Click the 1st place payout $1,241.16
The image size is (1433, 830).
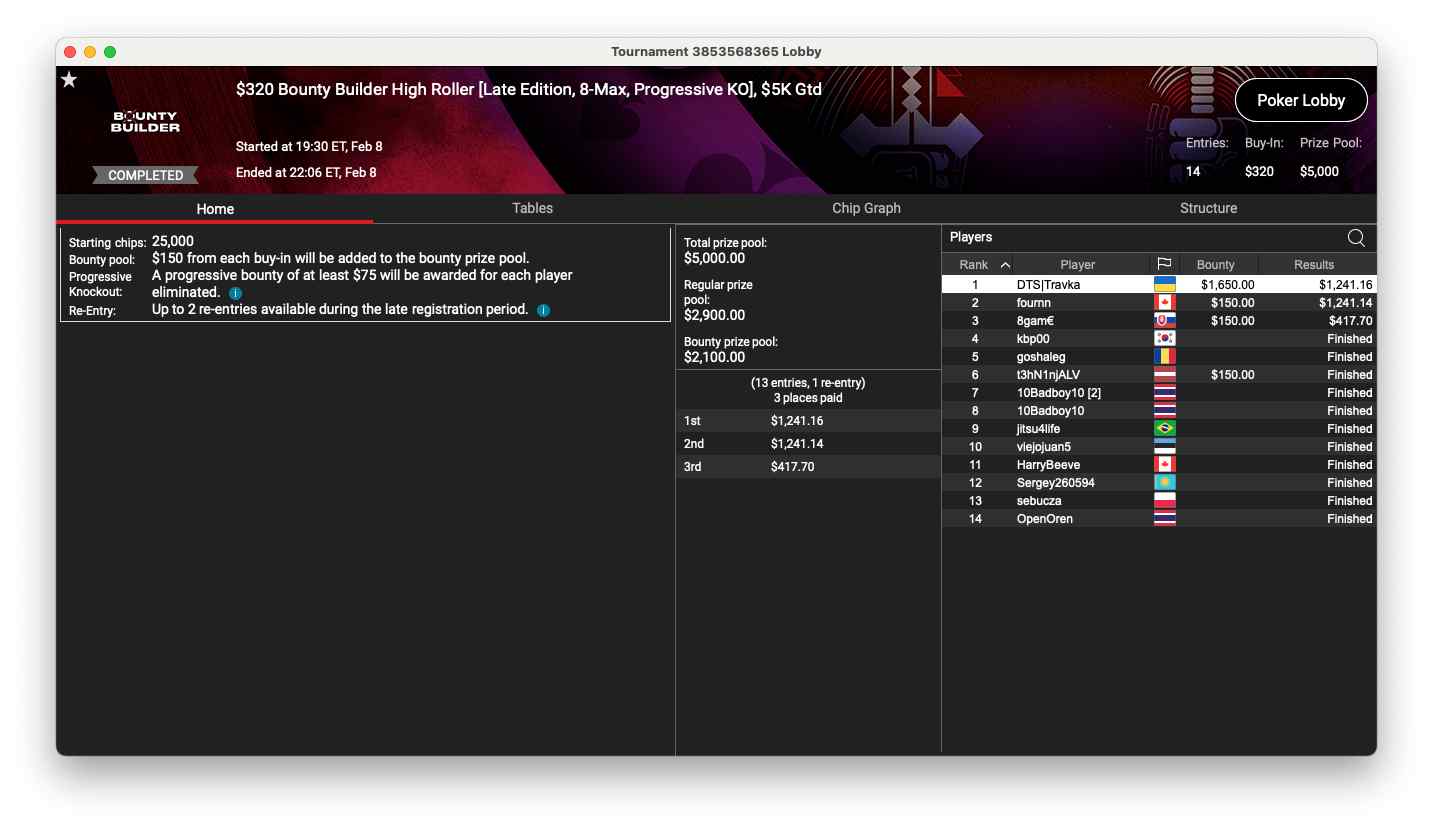797,421
